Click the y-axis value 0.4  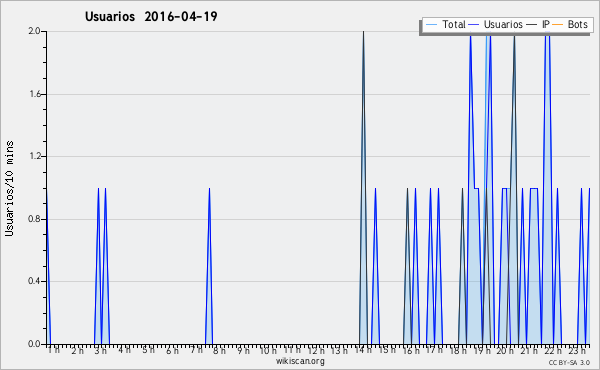pyautogui.click(x=34, y=281)
